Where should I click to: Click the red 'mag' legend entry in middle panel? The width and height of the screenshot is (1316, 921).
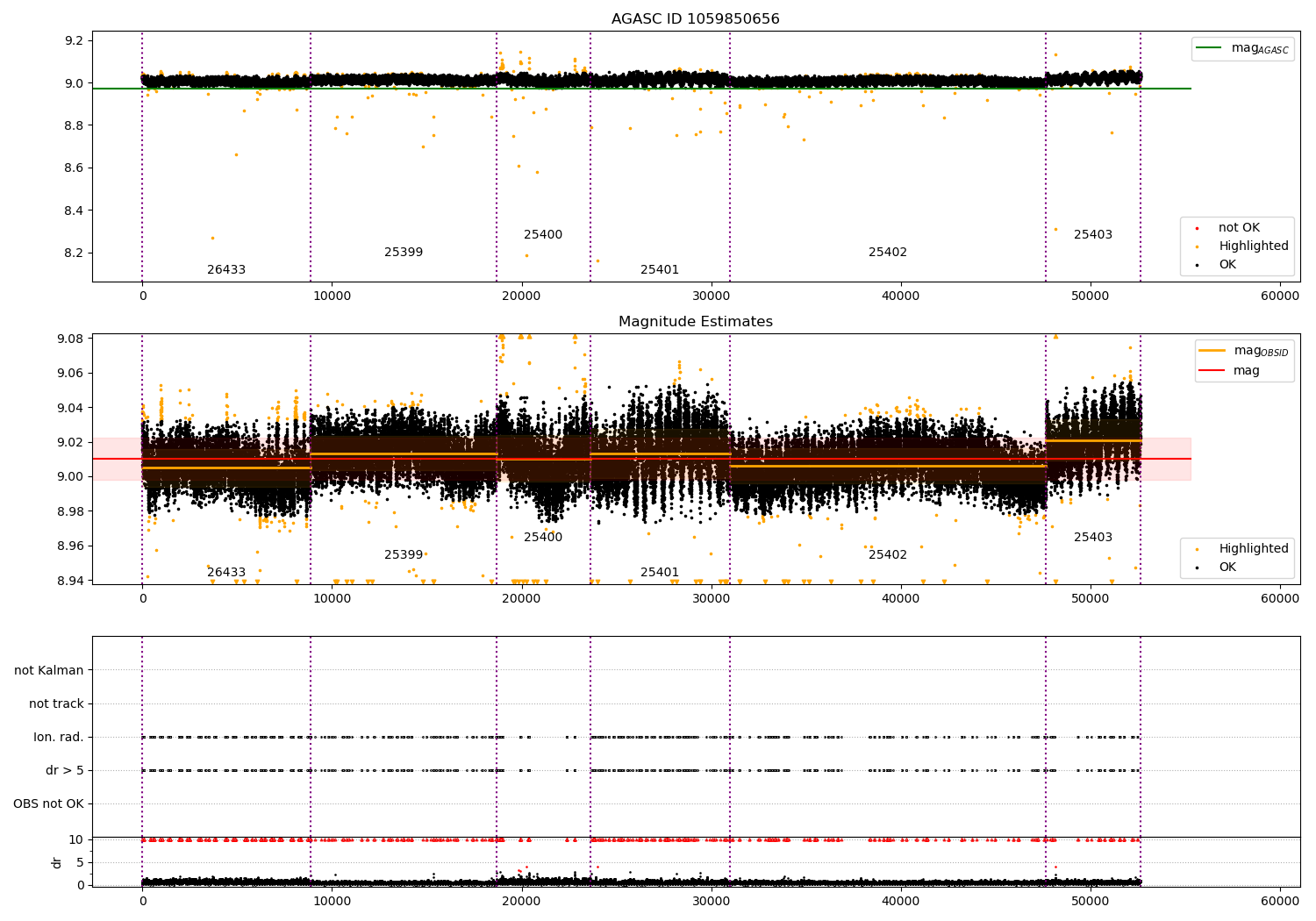pos(1230,371)
